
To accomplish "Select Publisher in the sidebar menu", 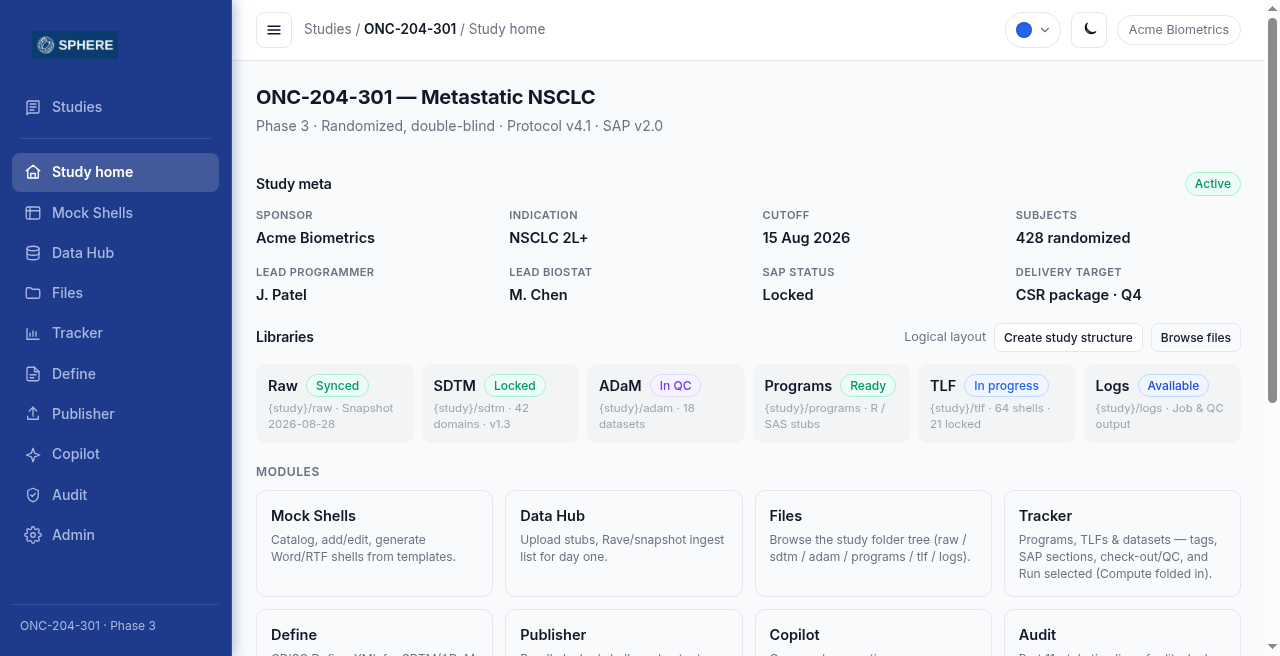I will click(x=115, y=414).
